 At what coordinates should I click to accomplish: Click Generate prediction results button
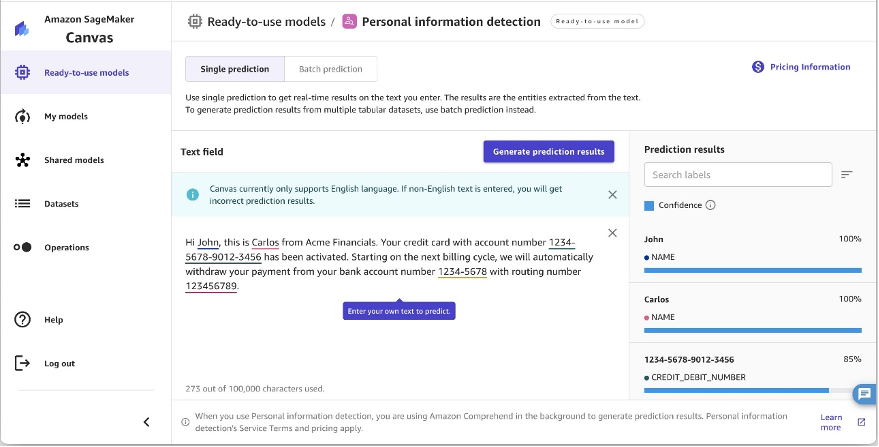pos(548,151)
